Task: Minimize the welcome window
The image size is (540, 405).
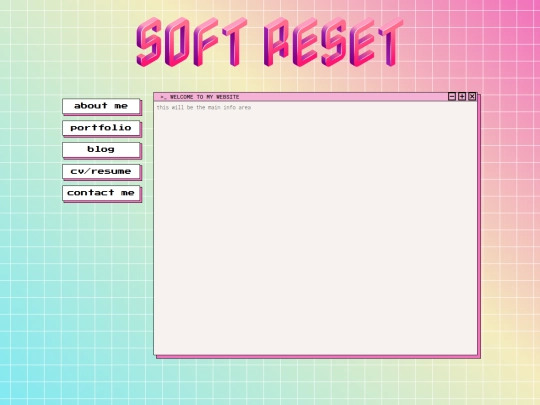Action: (x=452, y=97)
